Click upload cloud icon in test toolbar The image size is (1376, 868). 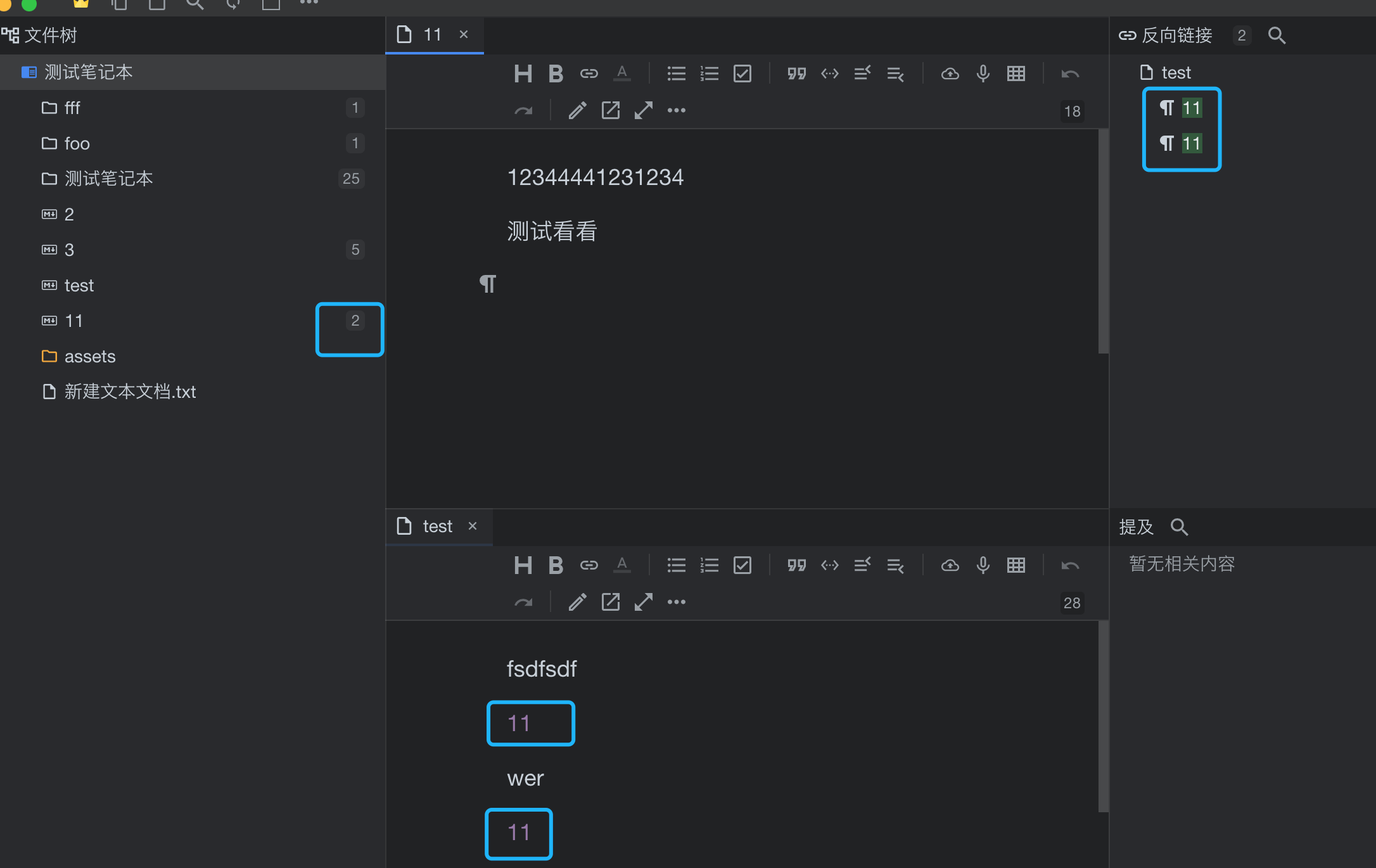point(950,565)
